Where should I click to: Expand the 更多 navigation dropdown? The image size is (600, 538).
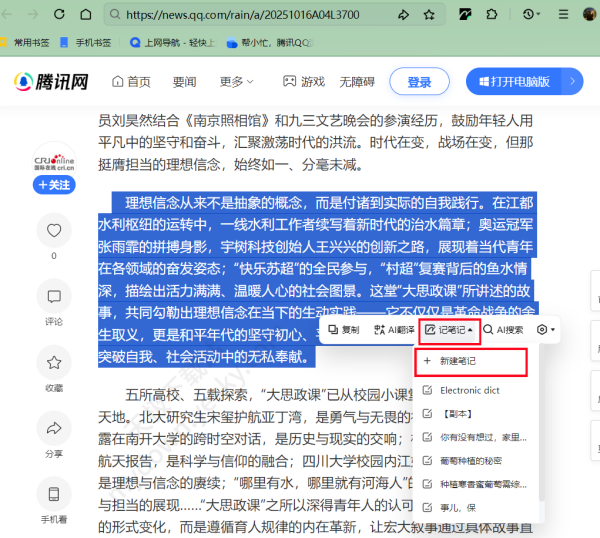[237, 82]
